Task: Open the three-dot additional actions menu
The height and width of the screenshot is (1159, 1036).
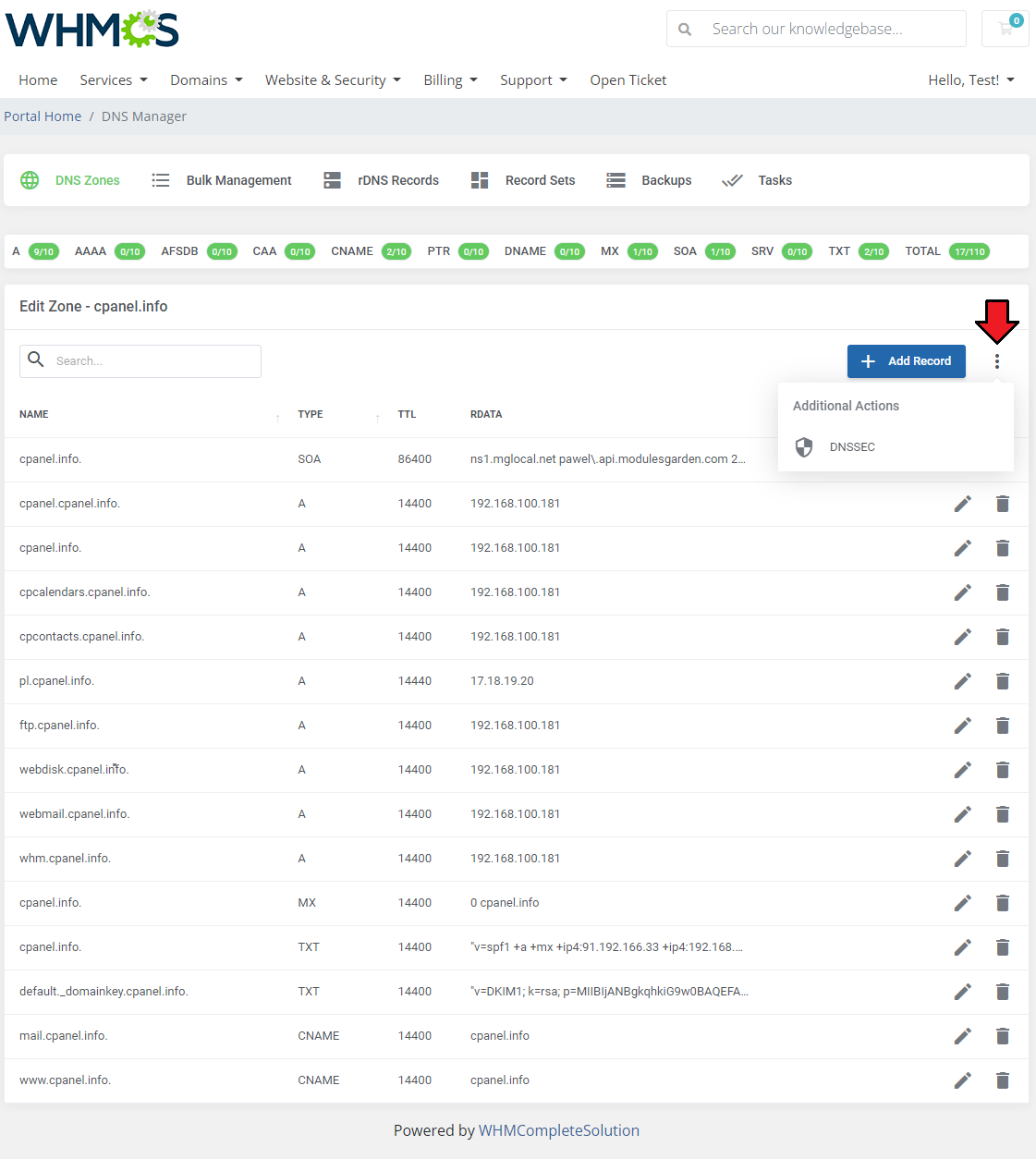Action: coord(997,361)
